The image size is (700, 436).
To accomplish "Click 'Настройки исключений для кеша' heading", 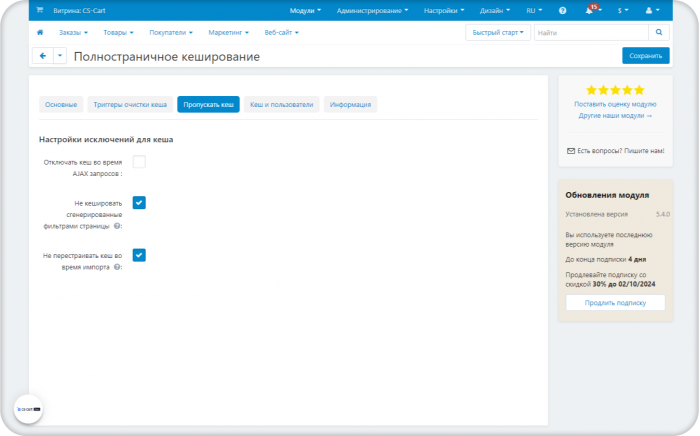I will (106, 139).
